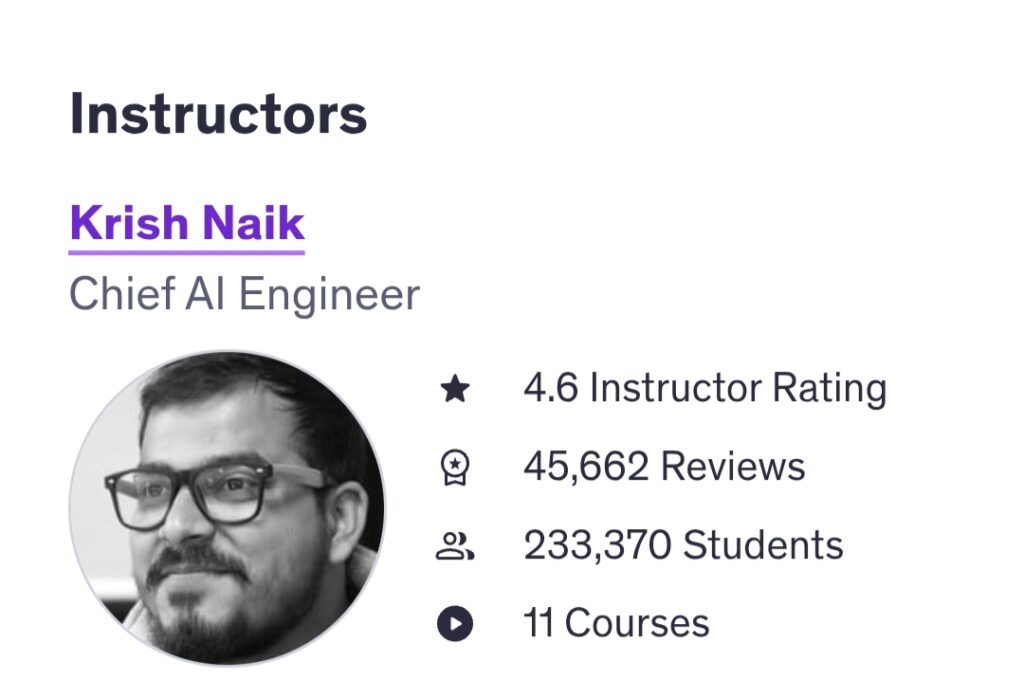Select the "Instructors" section heading

218,114
